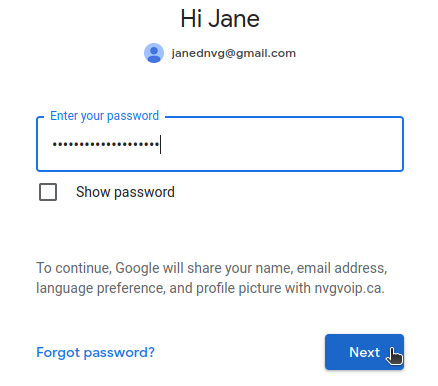This screenshot has width=438, height=386.
Task: Select the janednvg@gmail.com account address
Action: point(233,53)
